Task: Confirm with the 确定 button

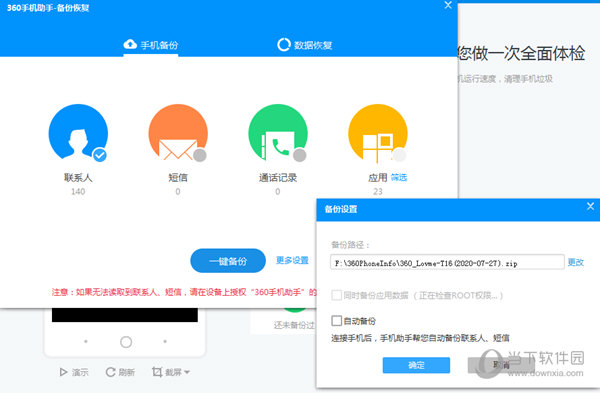Action: pos(416,365)
